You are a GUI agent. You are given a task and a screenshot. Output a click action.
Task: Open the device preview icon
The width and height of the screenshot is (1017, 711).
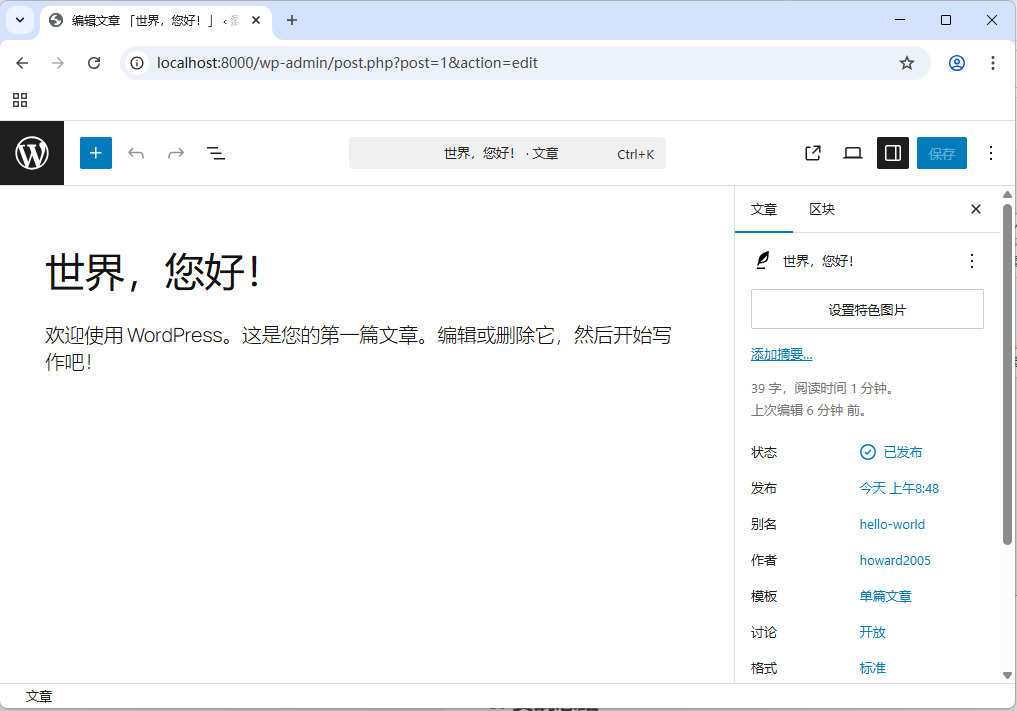[x=852, y=152]
